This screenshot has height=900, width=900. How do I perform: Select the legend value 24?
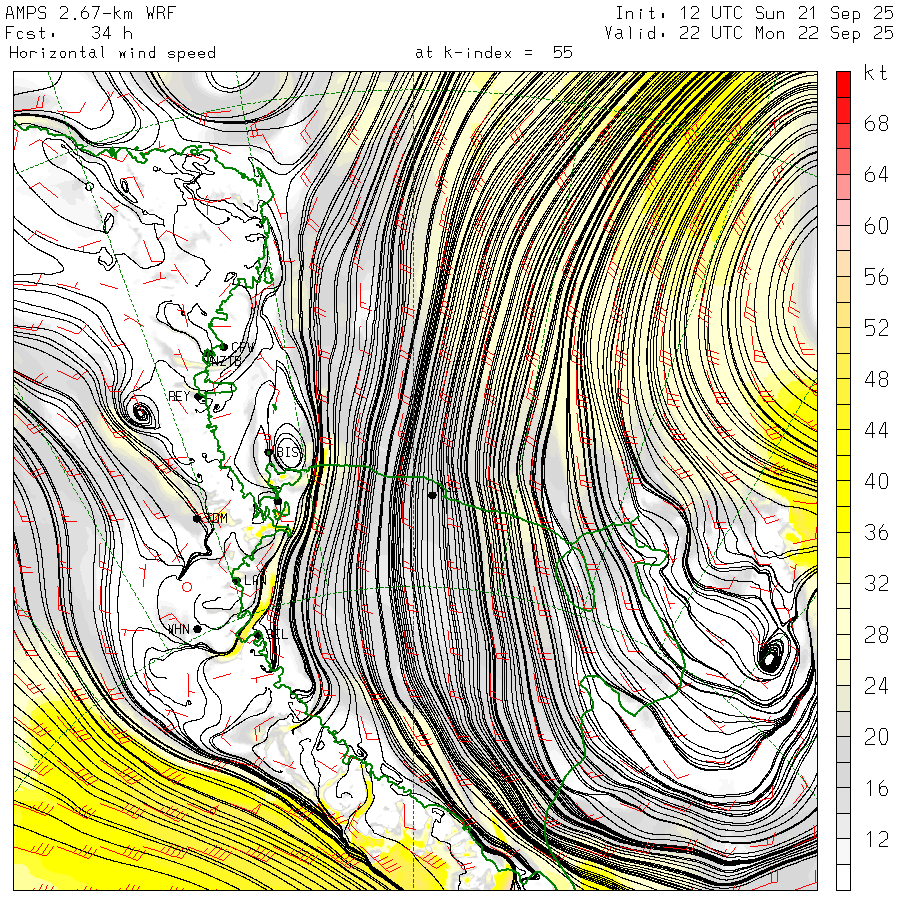(x=876, y=685)
